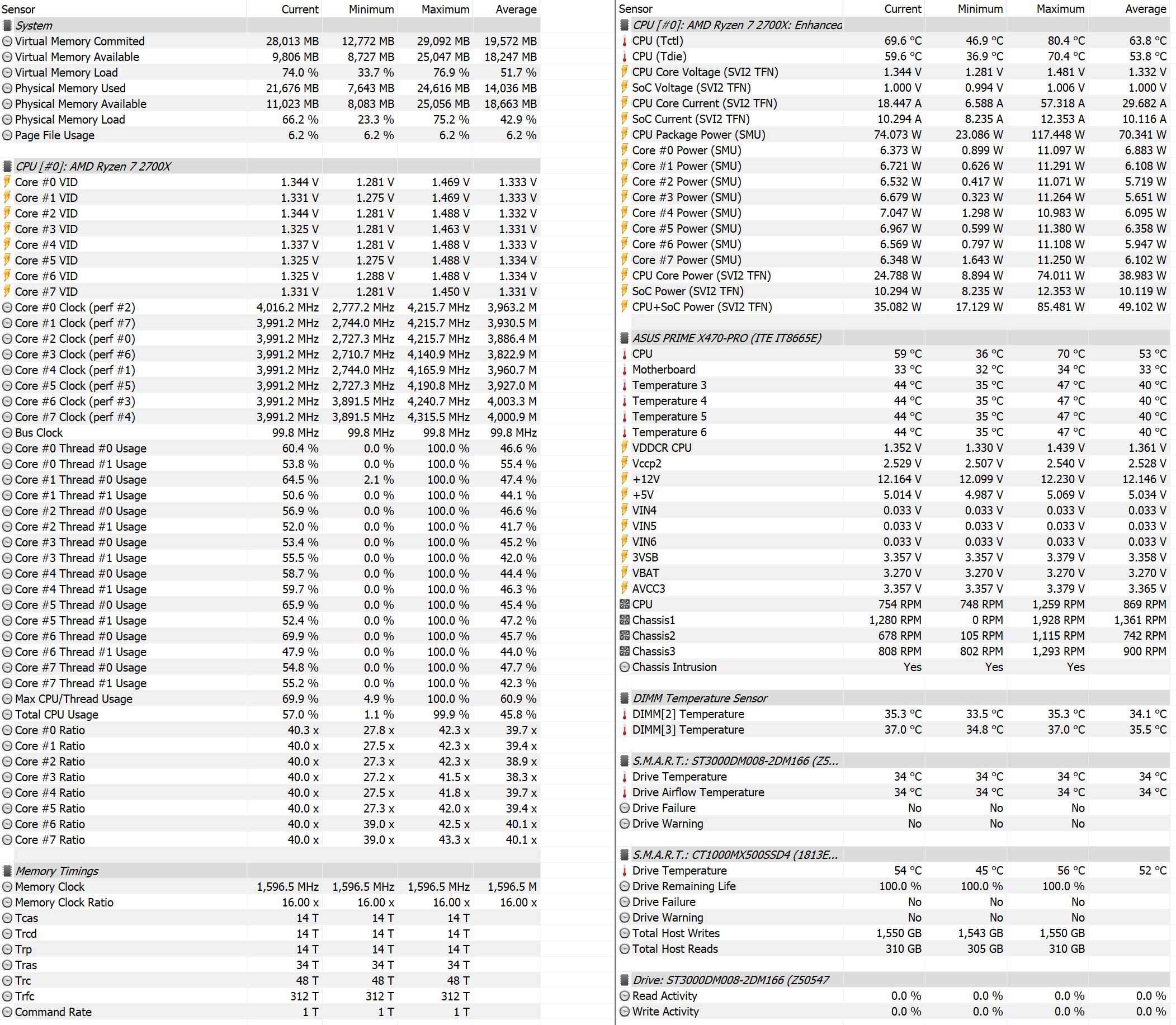Click the chip icon beside System group

coord(7,26)
